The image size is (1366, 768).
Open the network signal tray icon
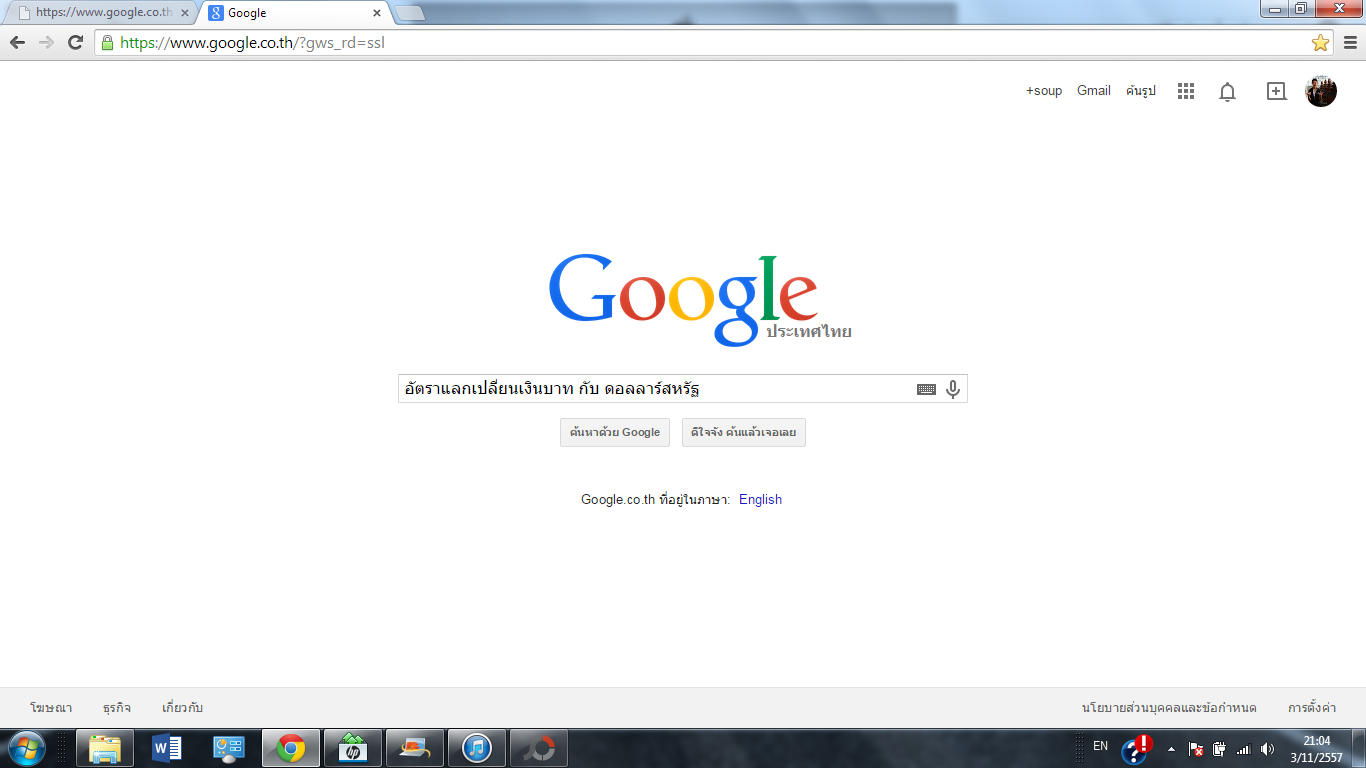[1243, 748]
